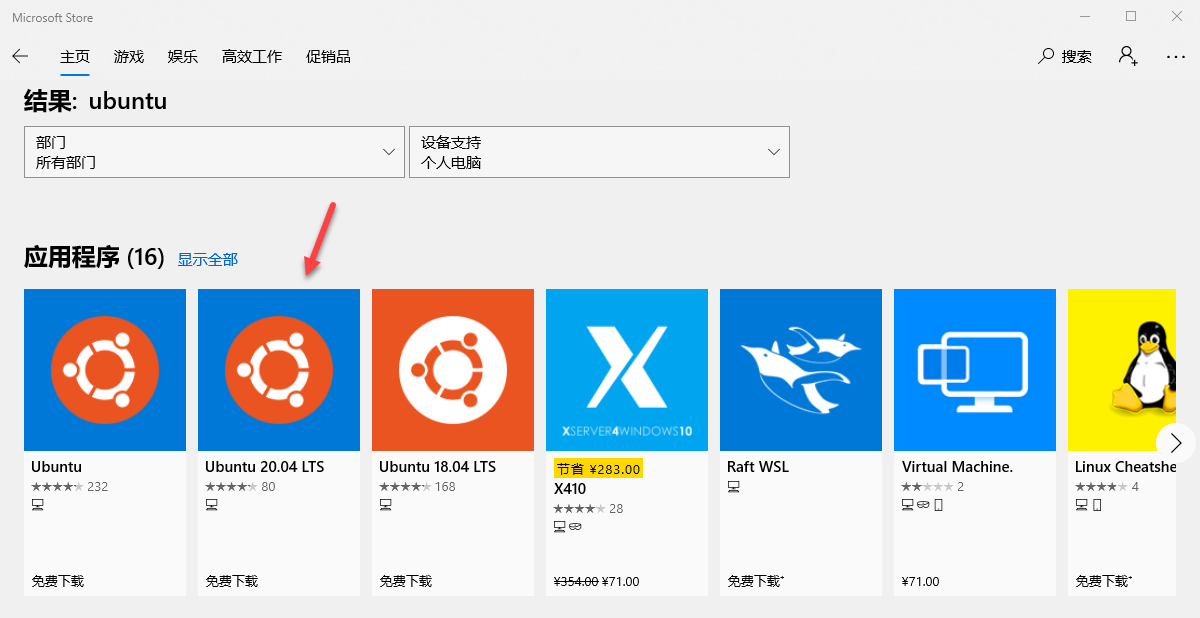Switch to the 娱乐 tab
The width and height of the screenshot is (1200, 618).
[x=183, y=57]
